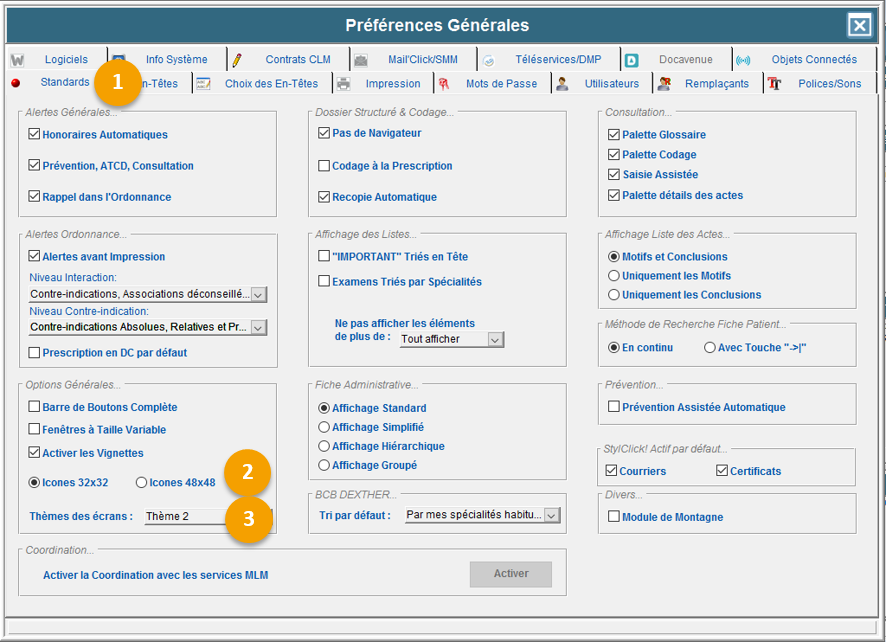This screenshot has width=886, height=642.
Task: Check Module de Montagne option
Action: pyautogui.click(x=614, y=517)
